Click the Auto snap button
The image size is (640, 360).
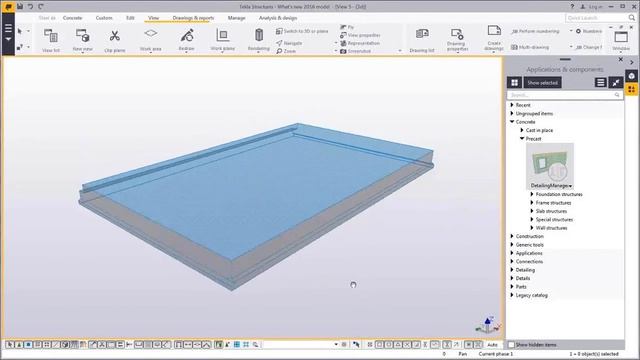[x=493, y=345]
